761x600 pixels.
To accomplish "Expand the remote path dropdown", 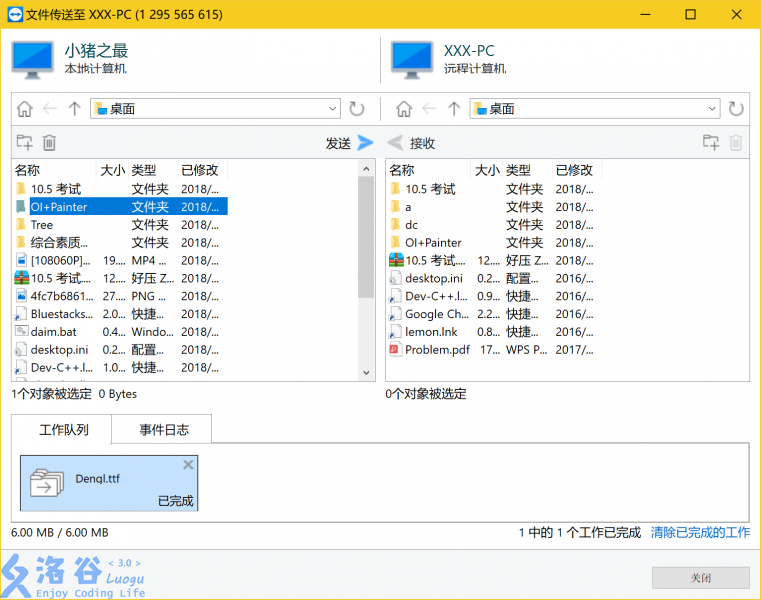I will click(x=712, y=109).
